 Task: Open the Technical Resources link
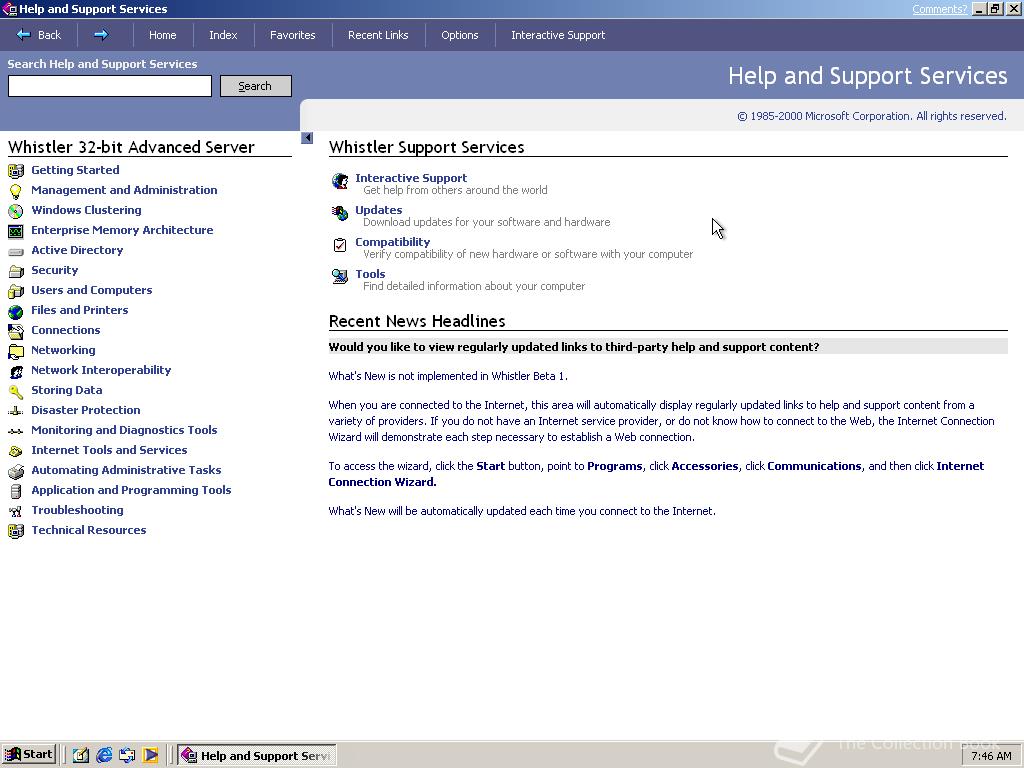click(89, 530)
